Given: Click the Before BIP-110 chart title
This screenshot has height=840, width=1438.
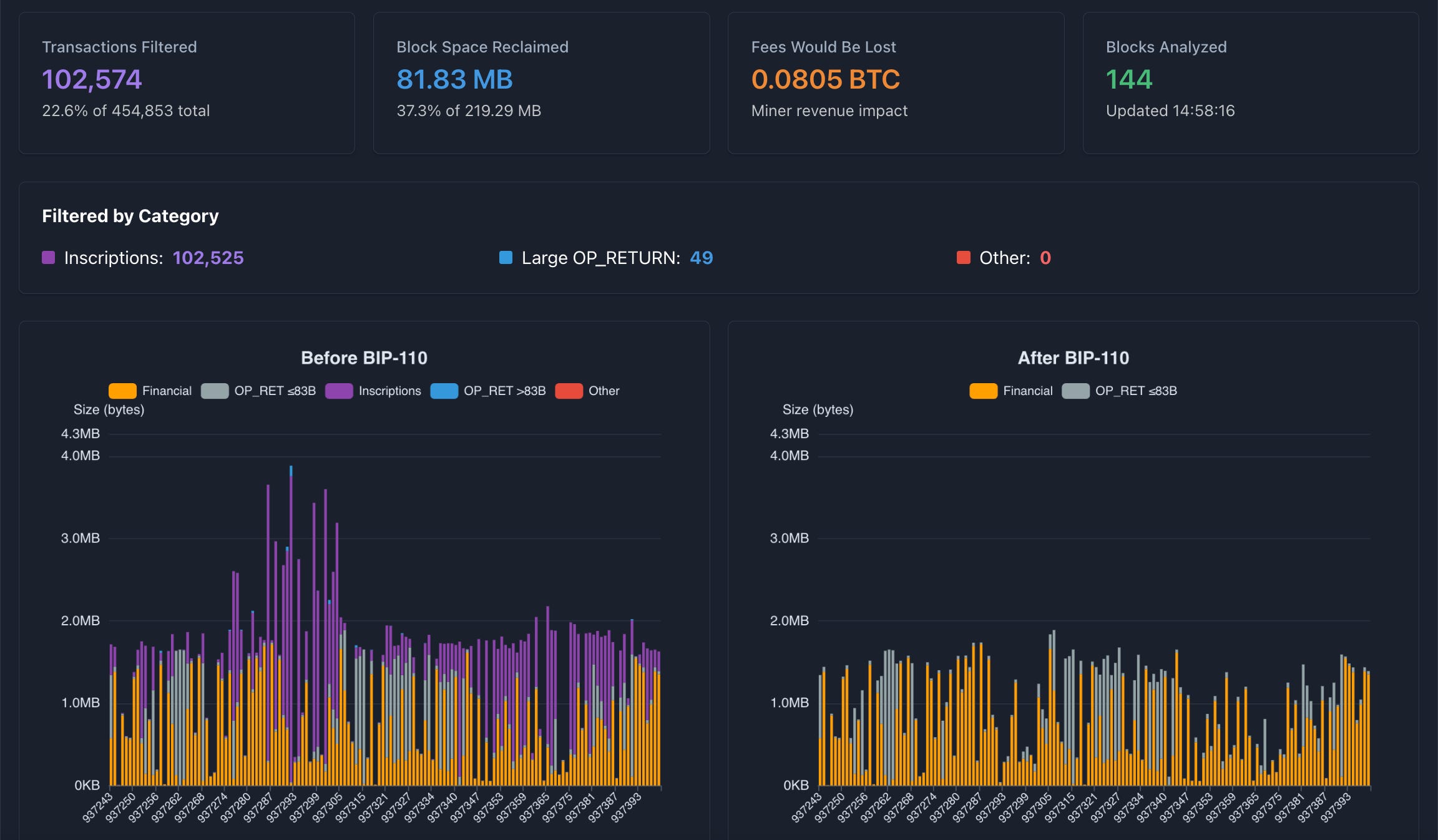Looking at the screenshot, I should click(364, 358).
